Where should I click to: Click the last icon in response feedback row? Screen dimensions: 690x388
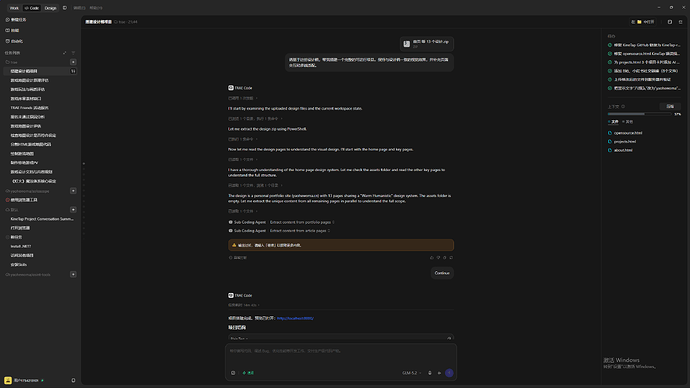click(x=451, y=258)
